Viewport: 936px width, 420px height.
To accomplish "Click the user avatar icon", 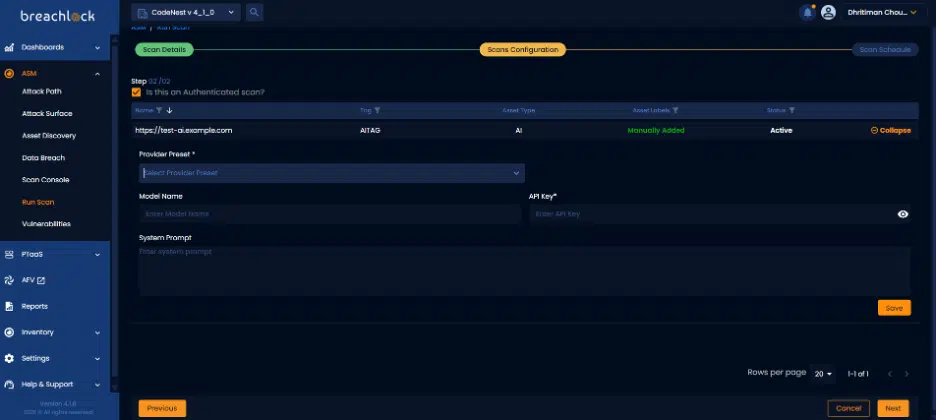I will click(x=828, y=12).
